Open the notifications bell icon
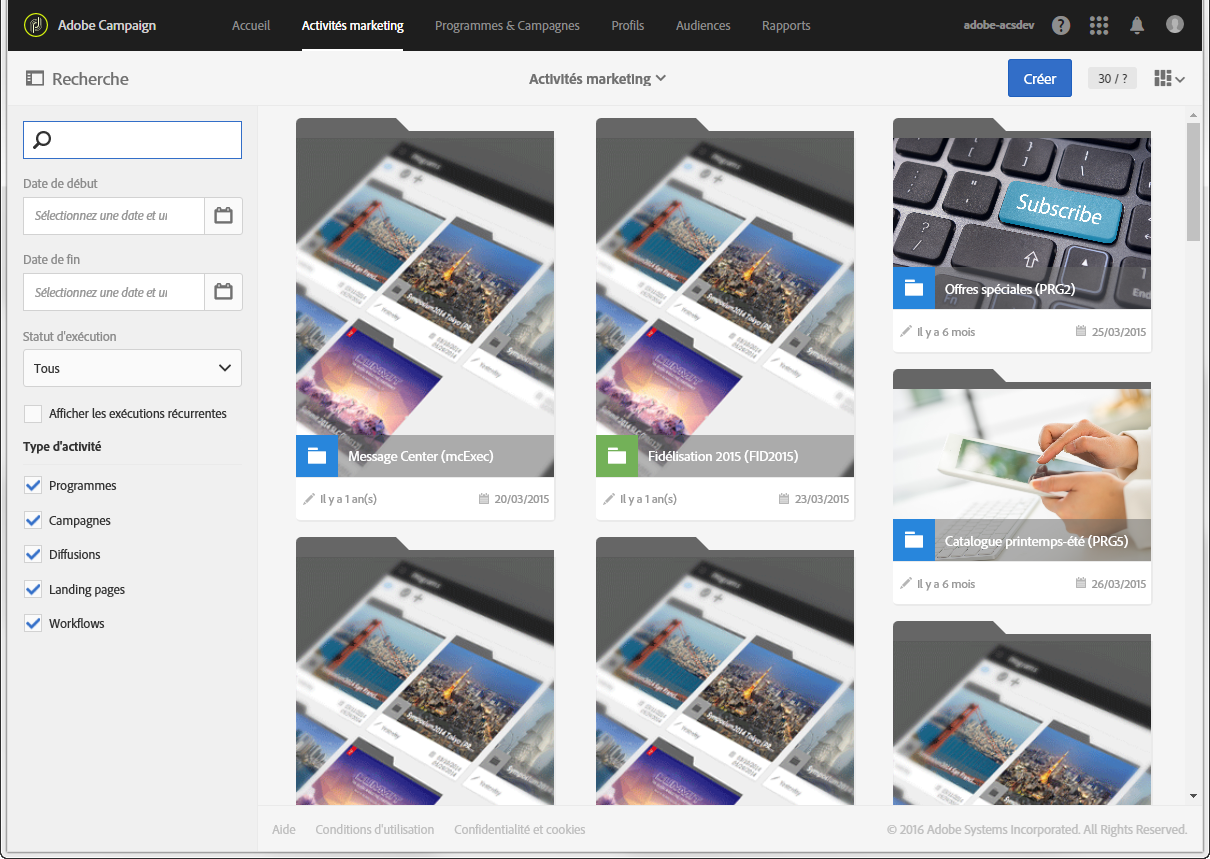This screenshot has height=859, width=1210. (x=1137, y=25)
